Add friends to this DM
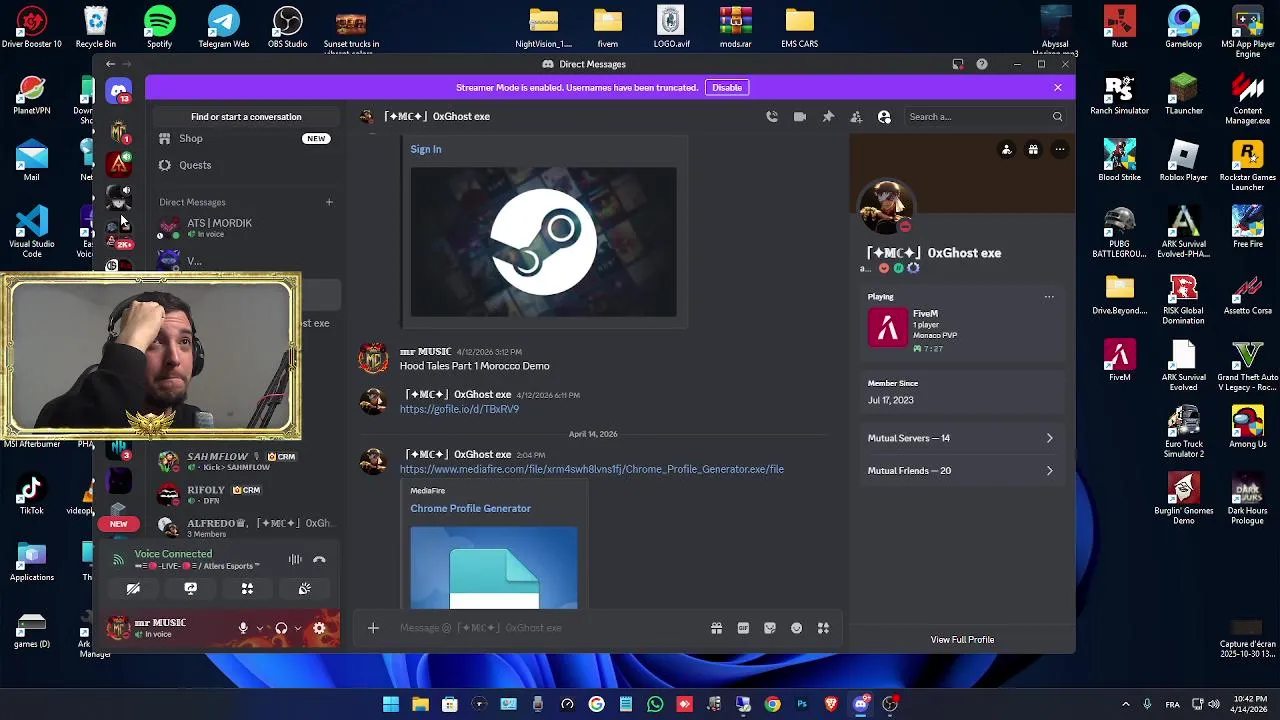 point(856,117)
